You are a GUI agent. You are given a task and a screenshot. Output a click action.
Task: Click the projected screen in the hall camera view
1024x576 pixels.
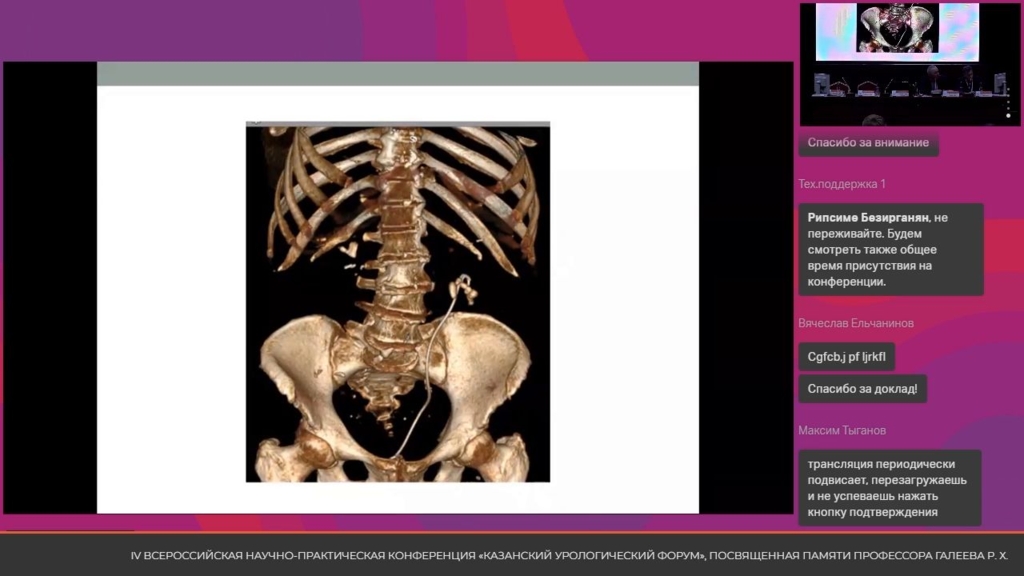coord(898,30)
